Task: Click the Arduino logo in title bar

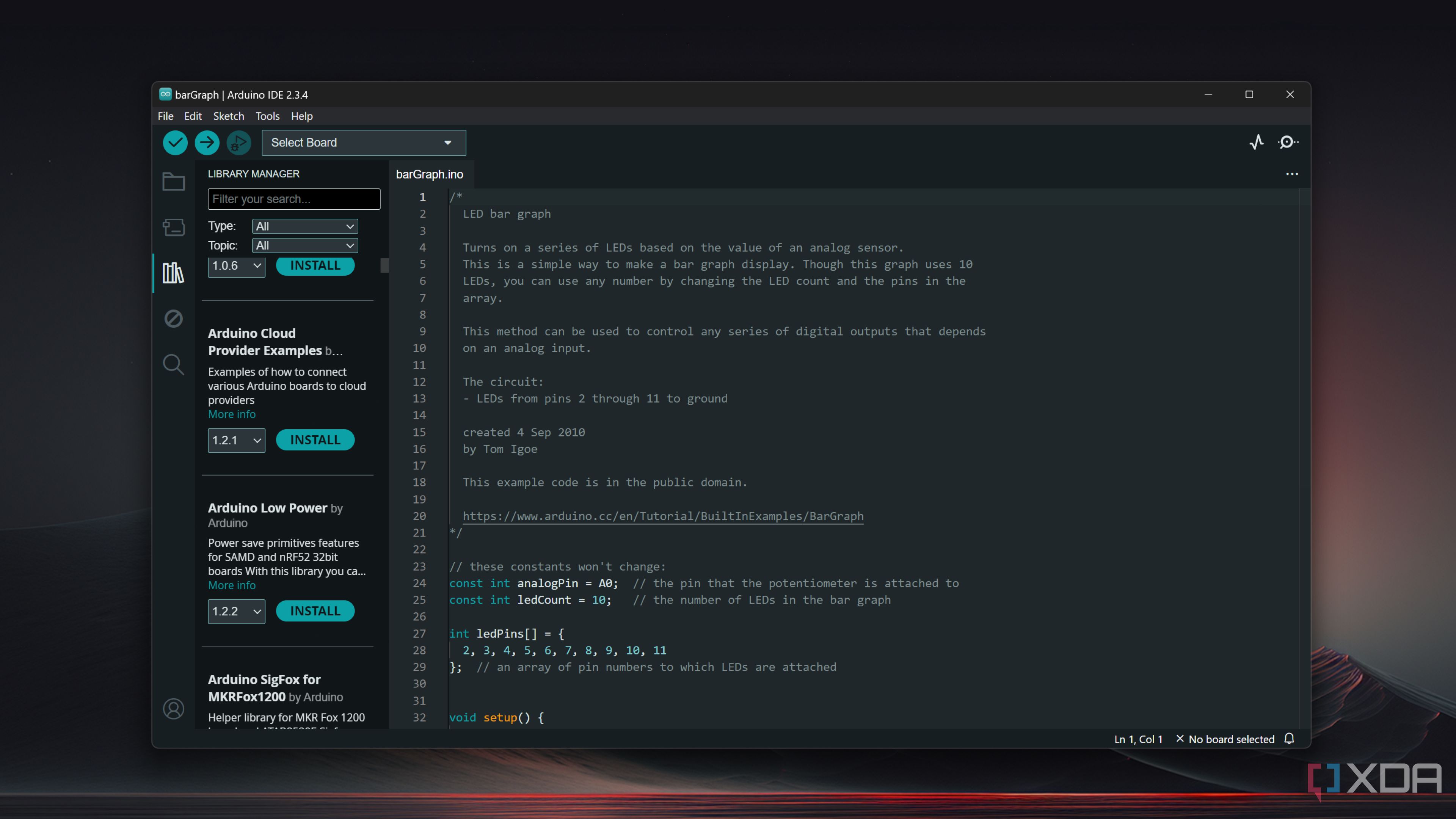Action: tap(165, 94)
